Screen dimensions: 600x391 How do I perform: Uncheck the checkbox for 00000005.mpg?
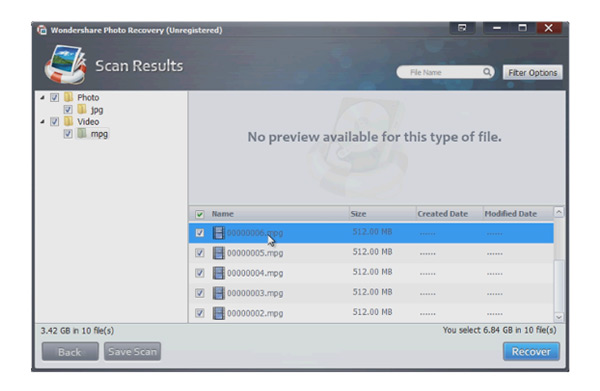(200, 253)
